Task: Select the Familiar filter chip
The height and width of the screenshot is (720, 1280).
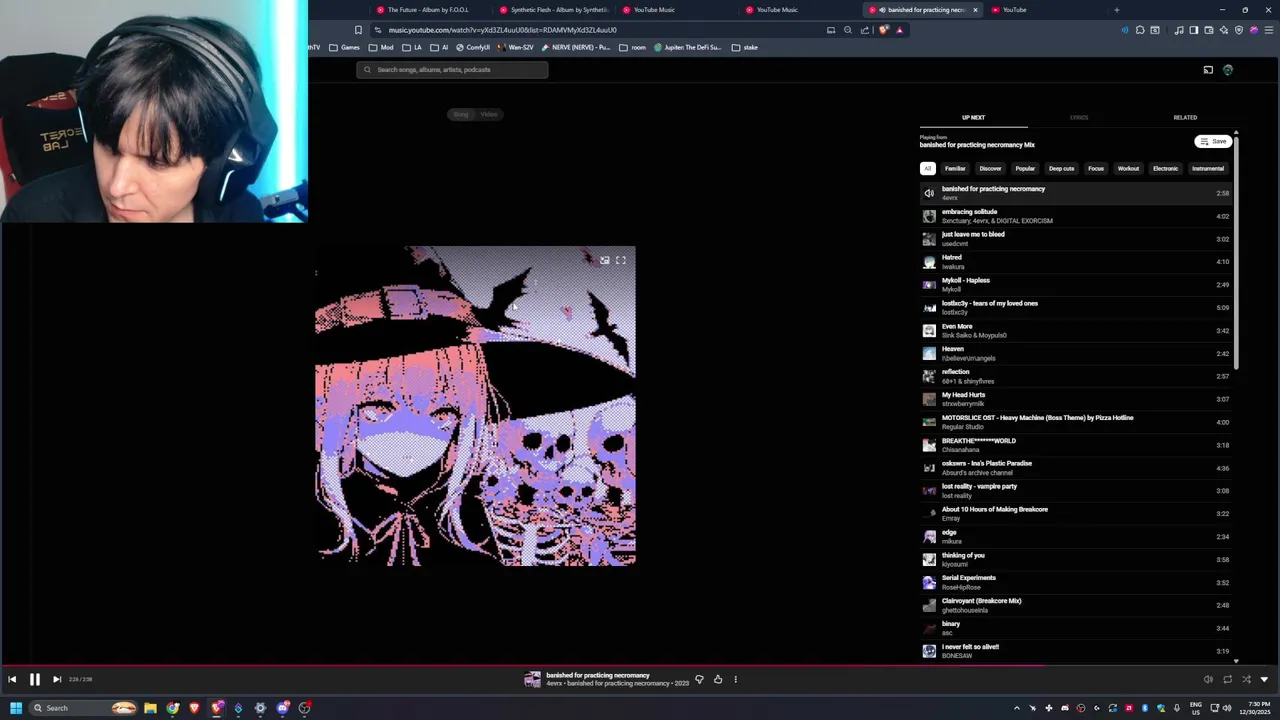Action: point(955,168)
